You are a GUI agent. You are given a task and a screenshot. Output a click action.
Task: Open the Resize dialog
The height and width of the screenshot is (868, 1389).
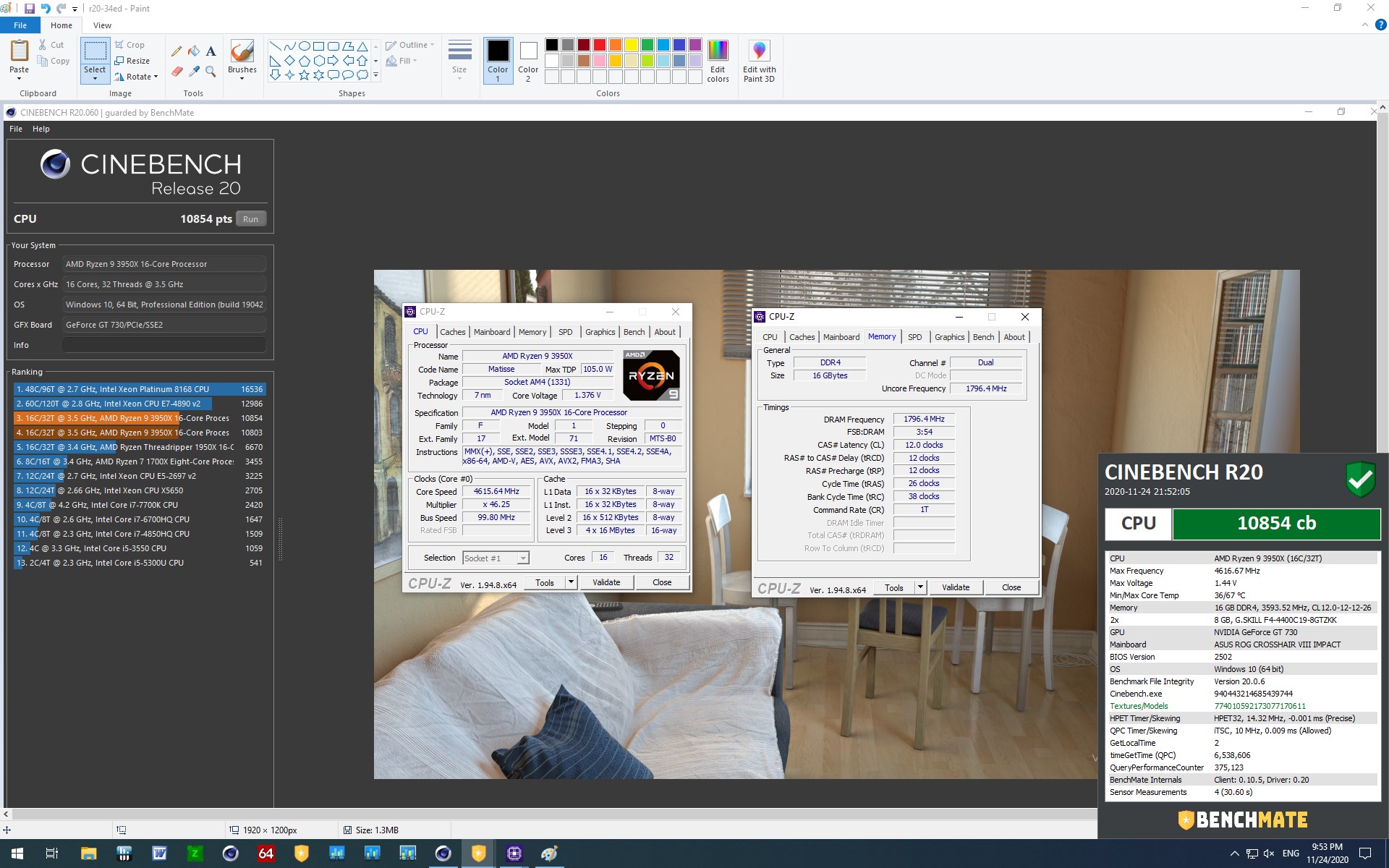(132, 61)
